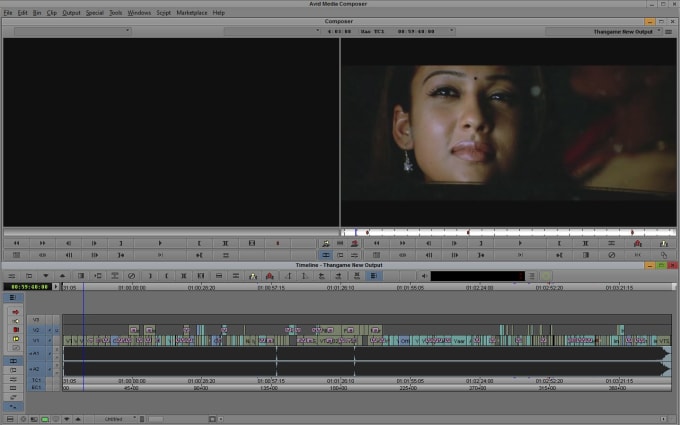This screenshot has width=680, height=425.
Task: Click Fast Forward in the source monitor controls
Action: [x=42, y=243]
